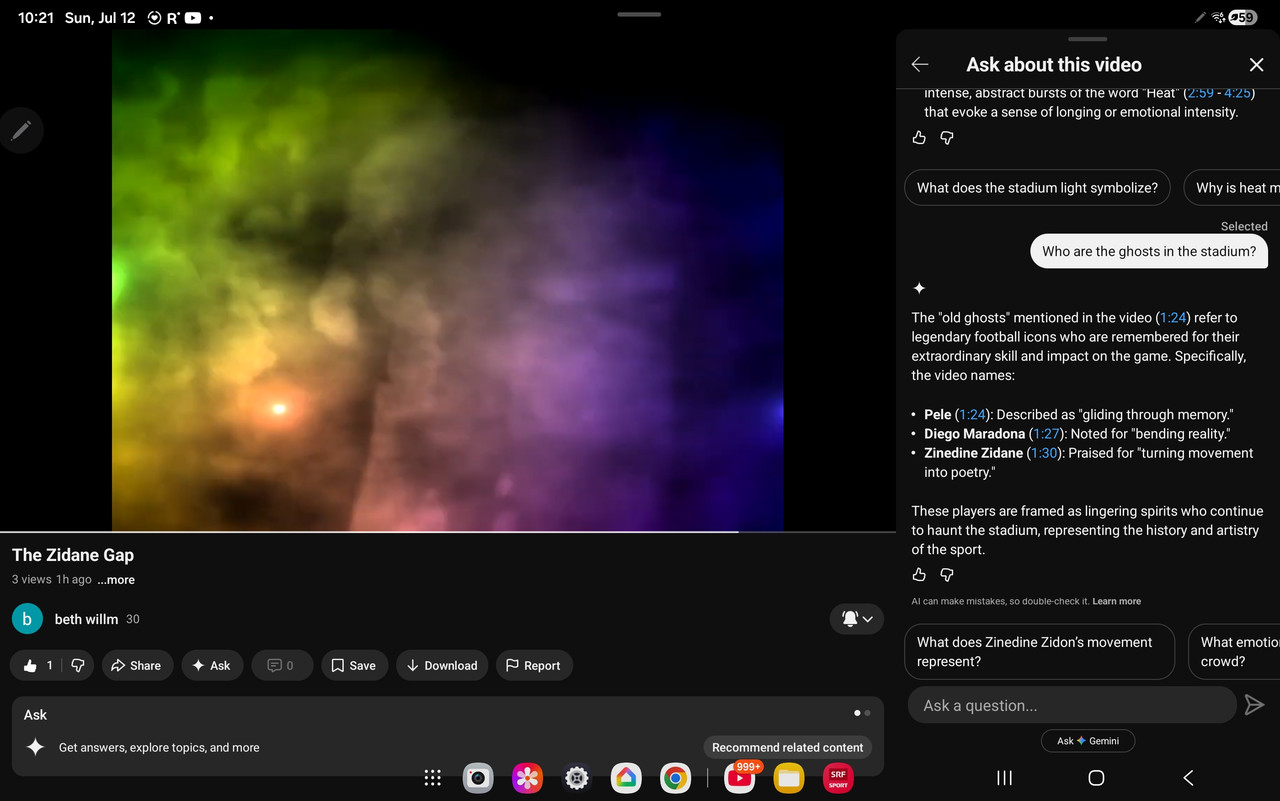The width and height of the screenshot is (1280, 801).
Task: Tap the video title The Zidane Gap
Action: point(73,555)
